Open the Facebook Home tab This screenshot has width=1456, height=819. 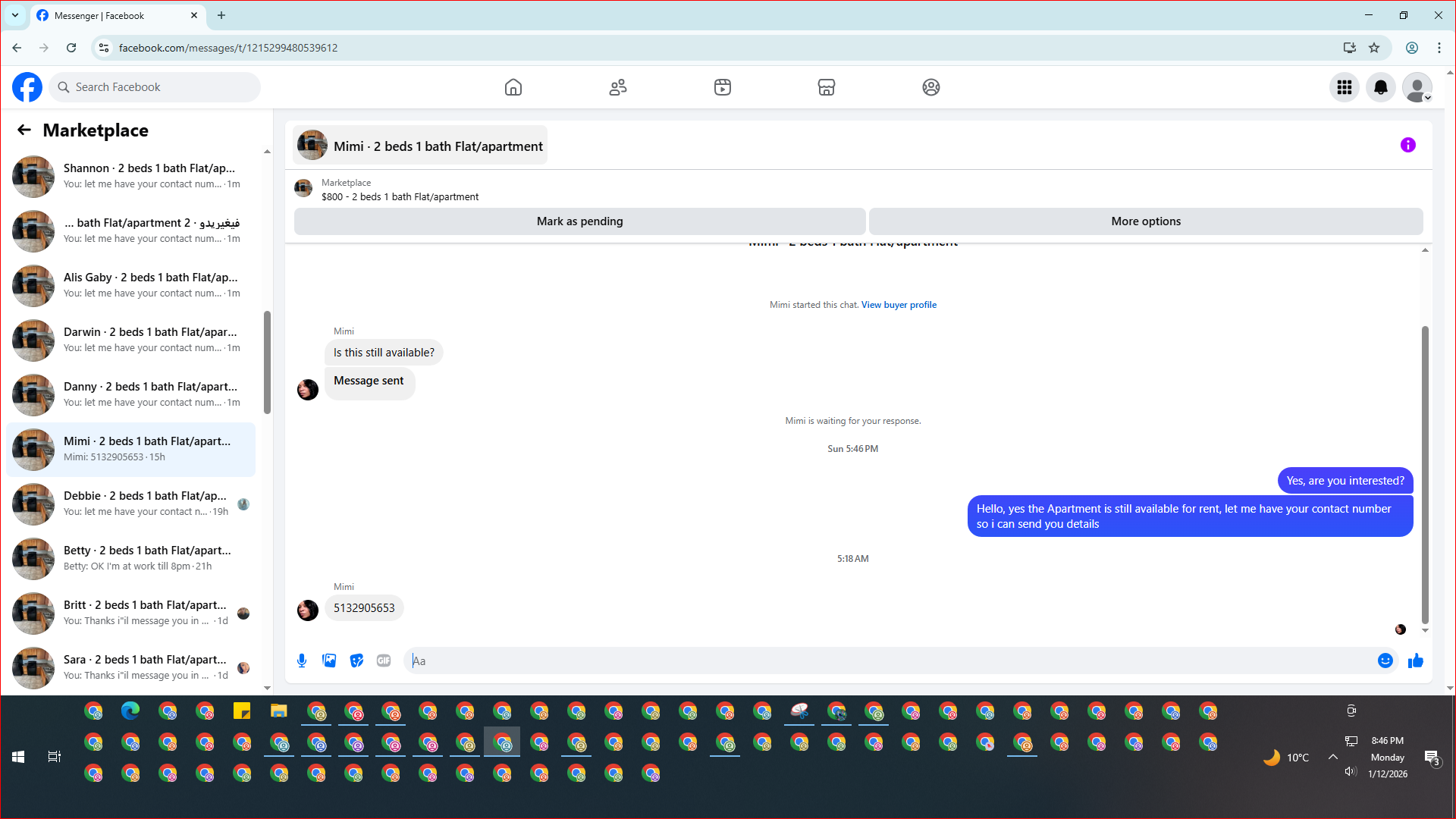pyautogui.click(x=513, y=87)
